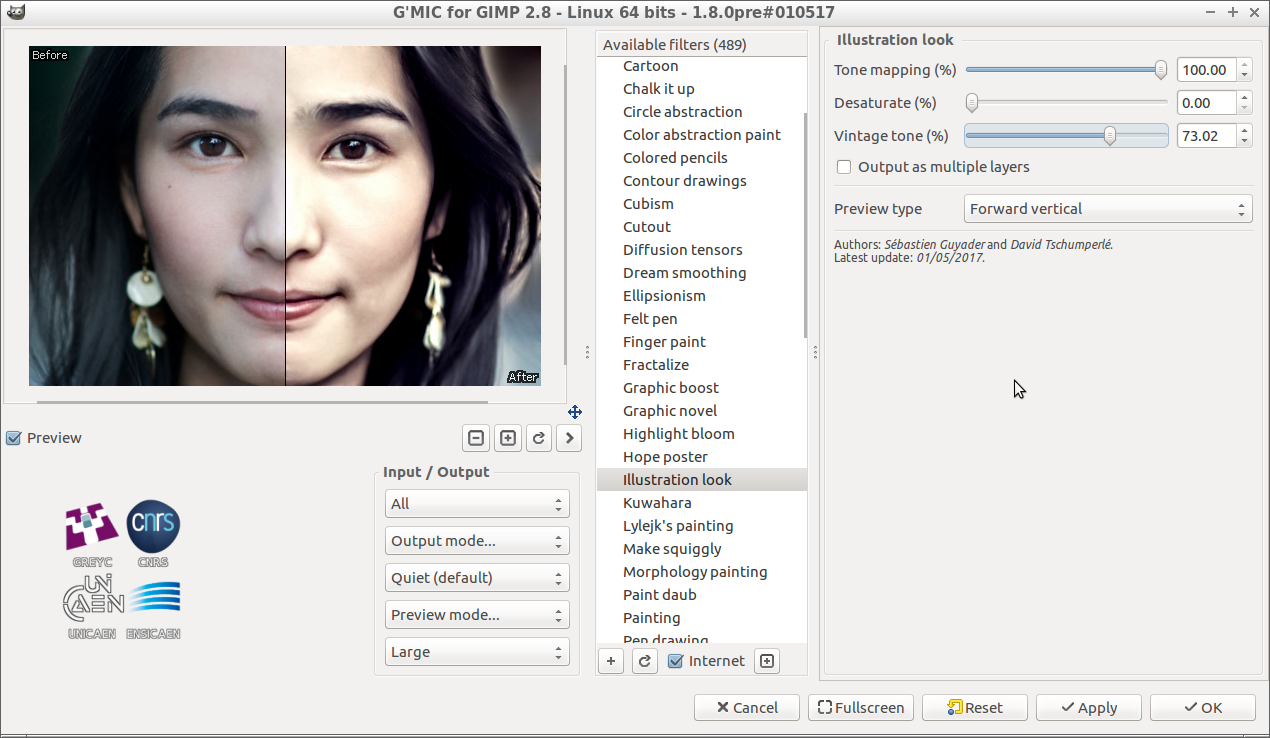Open the Quiet (default) verbosity dropdown
This screenshot has height=738, width=1270.
pyautogui.click(x=477, y=578)
